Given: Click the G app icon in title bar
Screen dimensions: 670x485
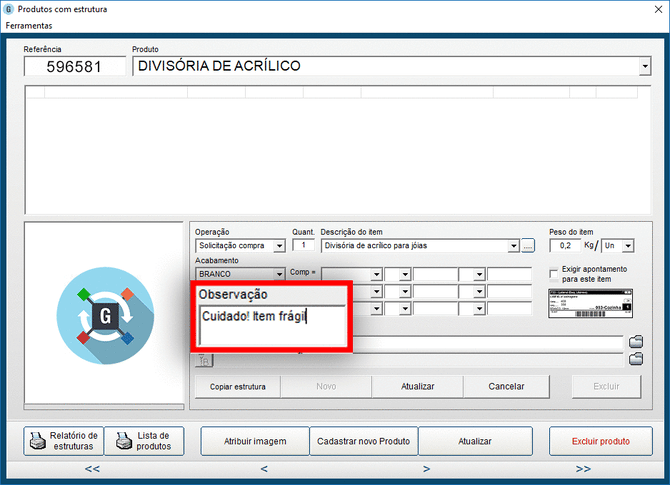Looking at the screenshot, I should point(9,9).
